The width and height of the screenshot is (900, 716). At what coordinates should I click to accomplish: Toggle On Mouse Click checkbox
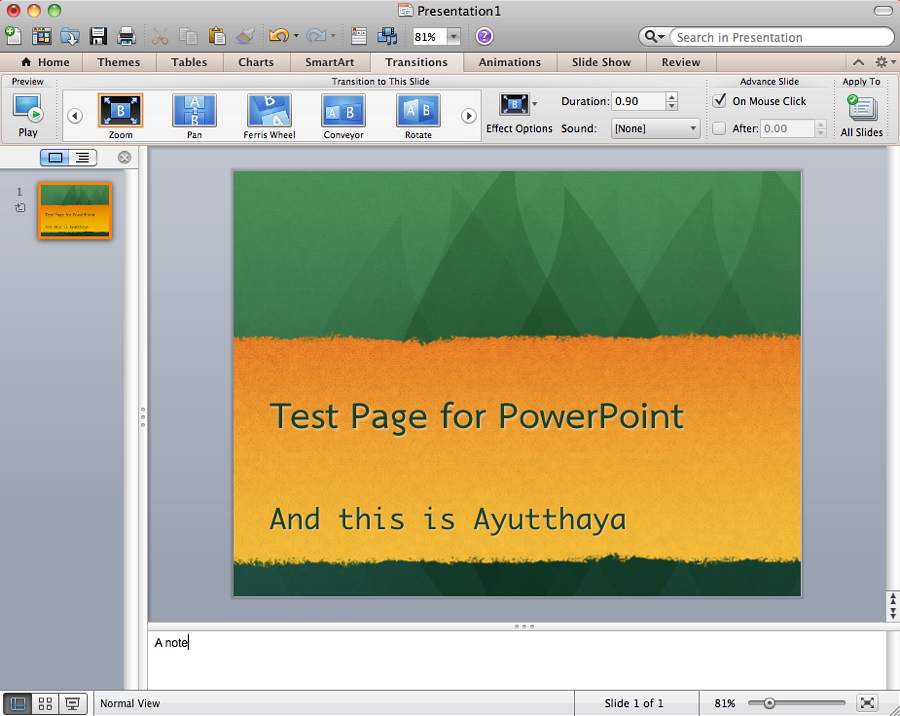[719, 101]
